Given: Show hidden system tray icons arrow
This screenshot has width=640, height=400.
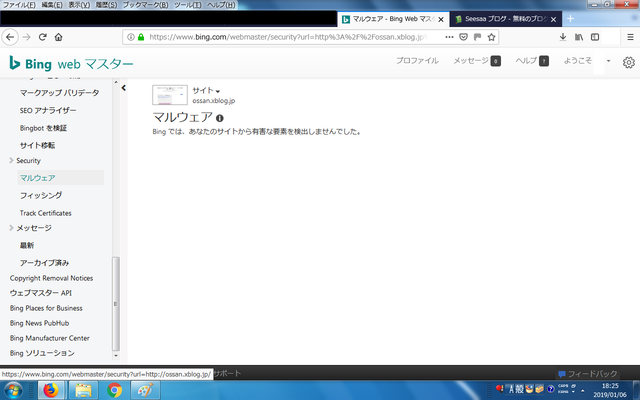Looking at the screenshot, I should tap(582, 391).
